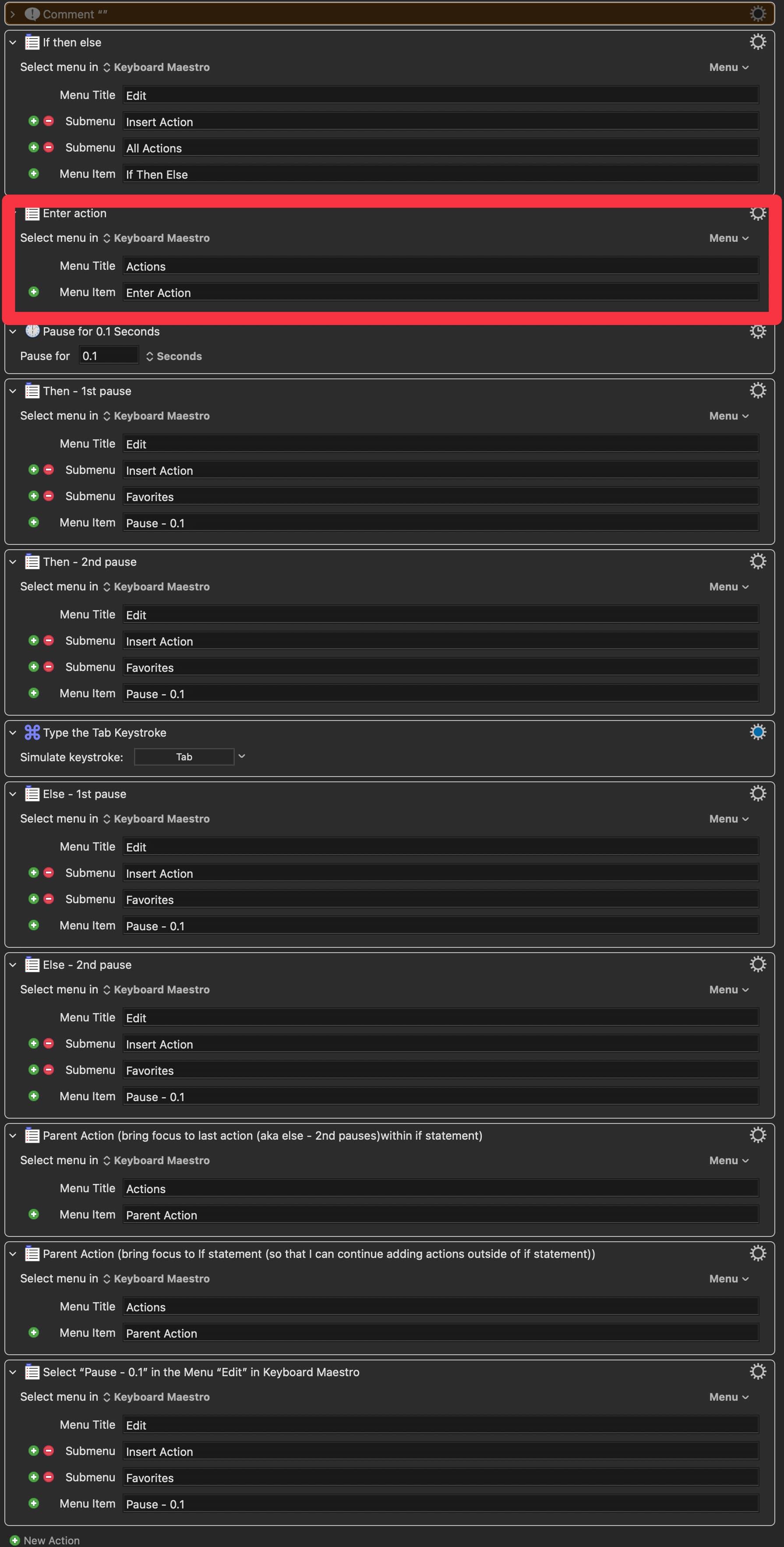The width and height of the screenshot is (784, 1547).
Task: Add submenu after Insert Action in Then - 1st pause
Action: click(x=34, y=470)
